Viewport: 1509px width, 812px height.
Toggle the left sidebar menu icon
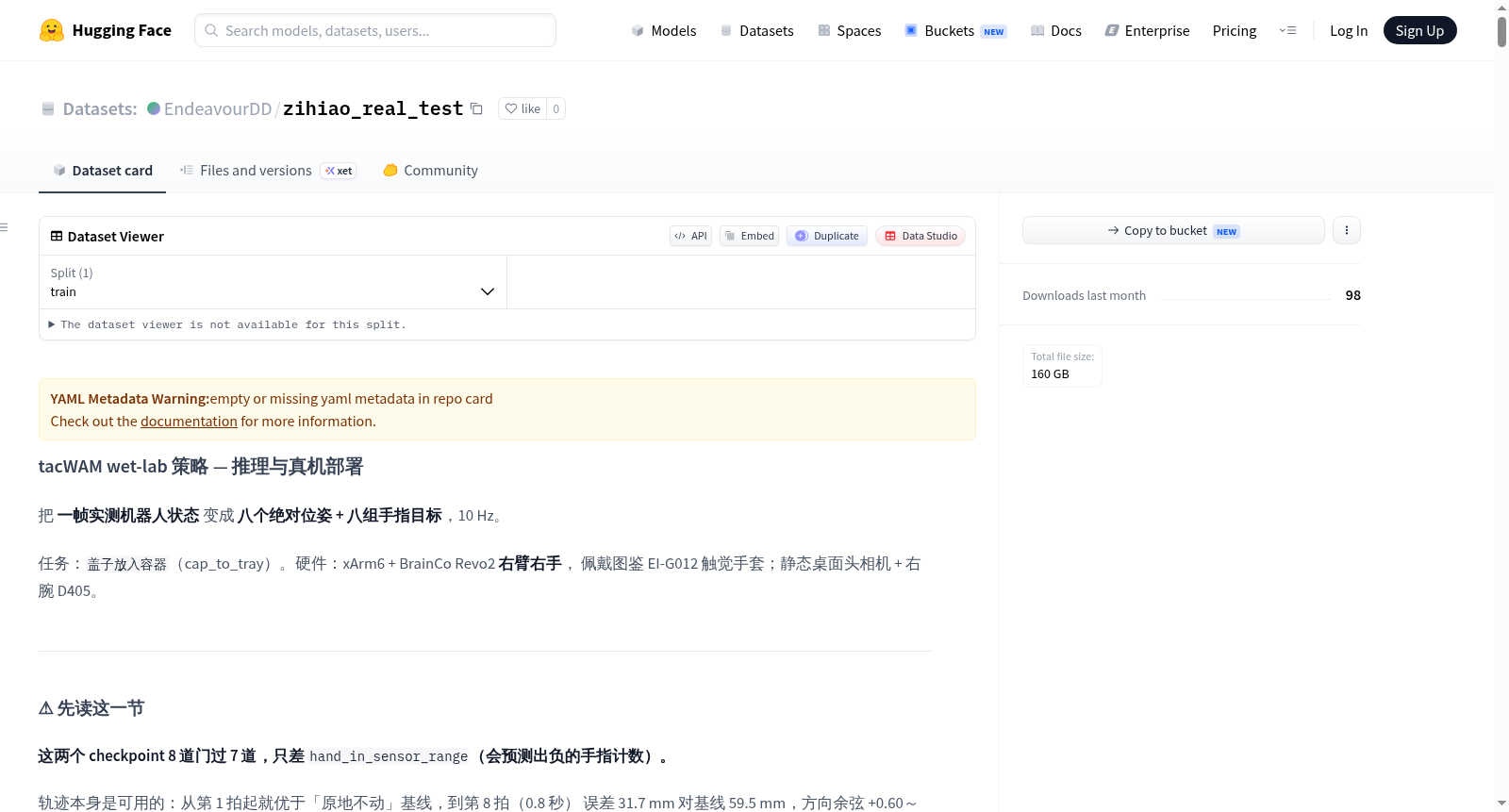click(4, 227)
